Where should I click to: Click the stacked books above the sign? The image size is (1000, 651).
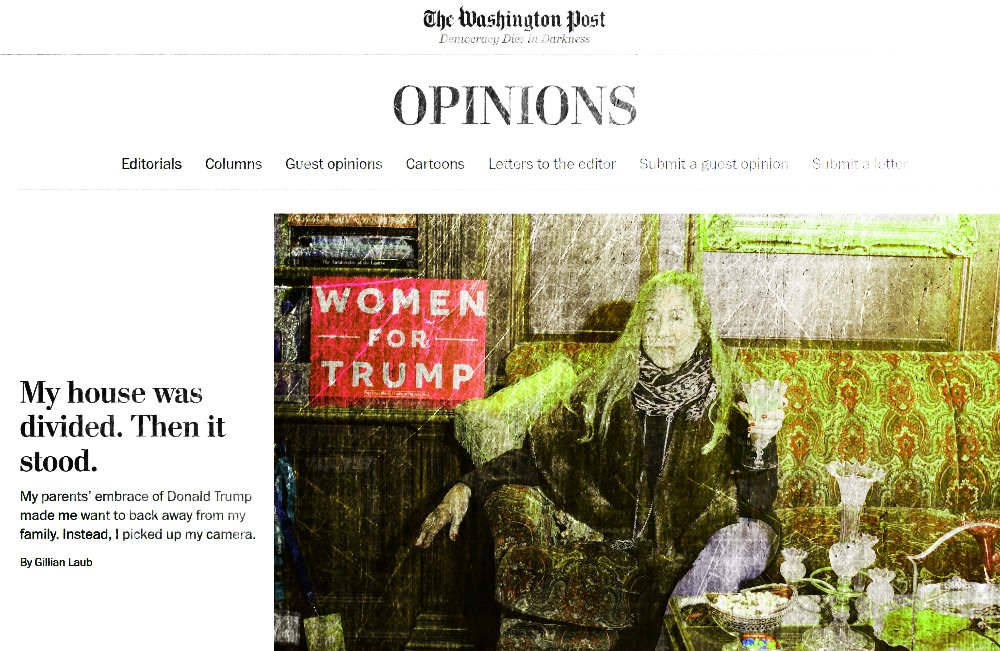pos(352,241)
